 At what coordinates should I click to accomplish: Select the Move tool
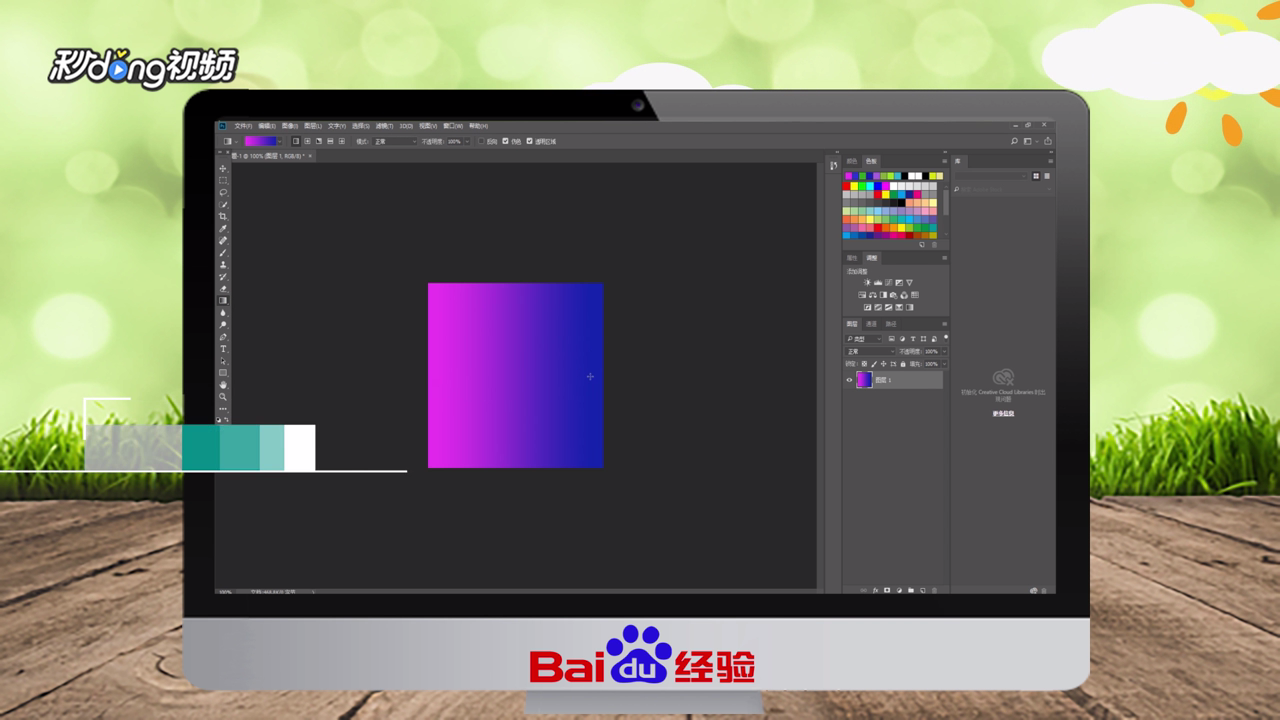point(223,168)
